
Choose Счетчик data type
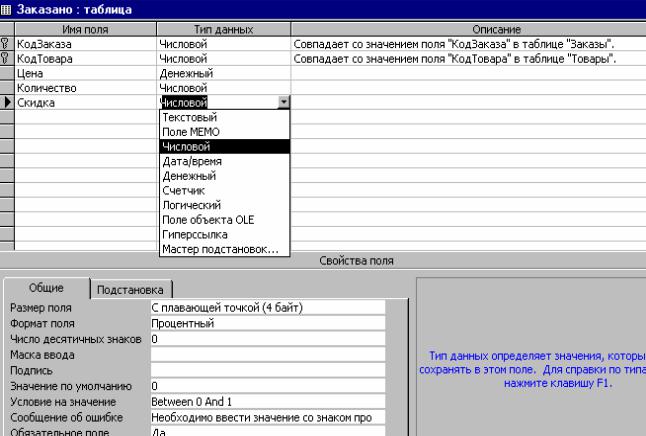[x=225, y=190]
